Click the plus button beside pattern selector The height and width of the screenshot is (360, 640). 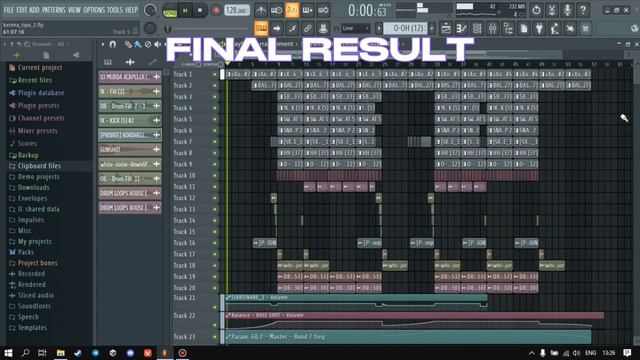(x=432, y=28)
